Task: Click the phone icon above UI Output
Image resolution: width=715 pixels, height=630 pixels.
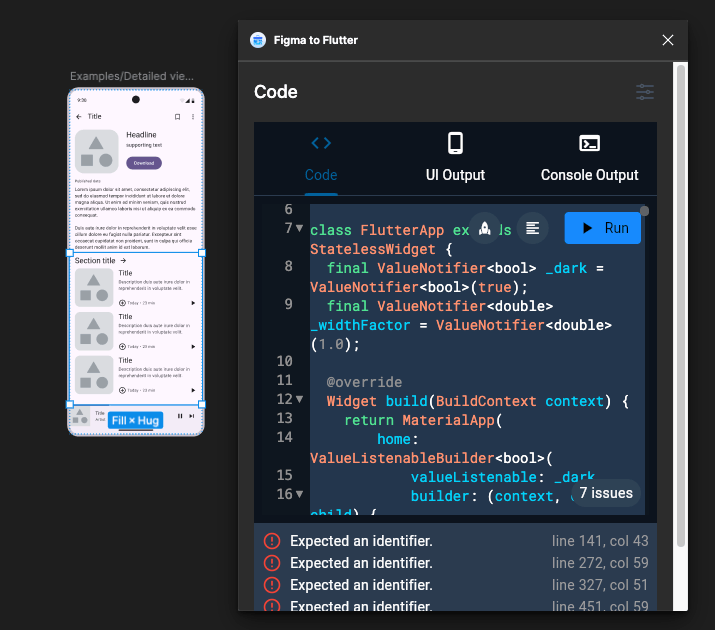Action: point(455,143)
